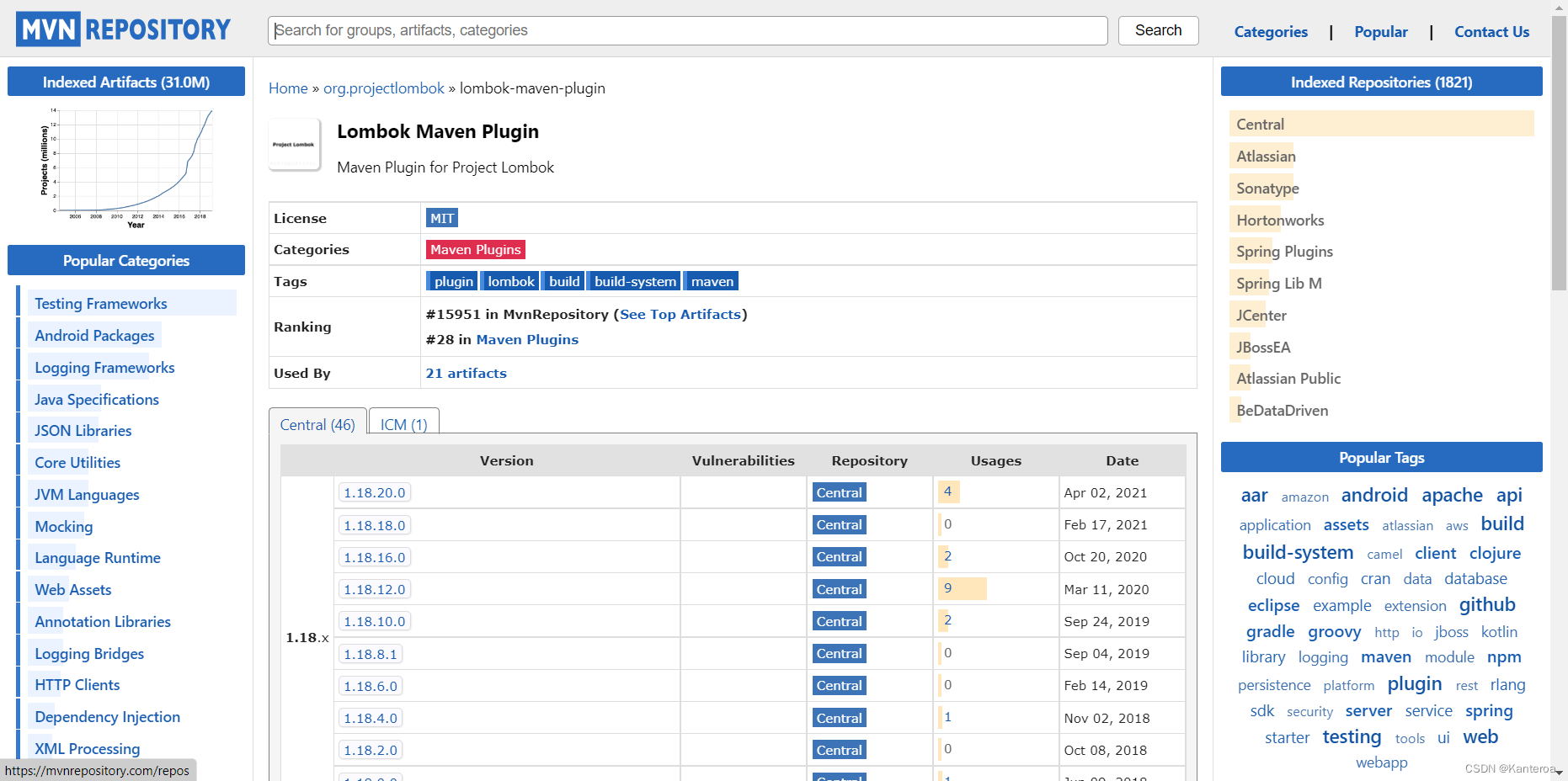Screen dimensions: 1568x781
Task: Open the Spring Plugins repository
Action: 1284,252
